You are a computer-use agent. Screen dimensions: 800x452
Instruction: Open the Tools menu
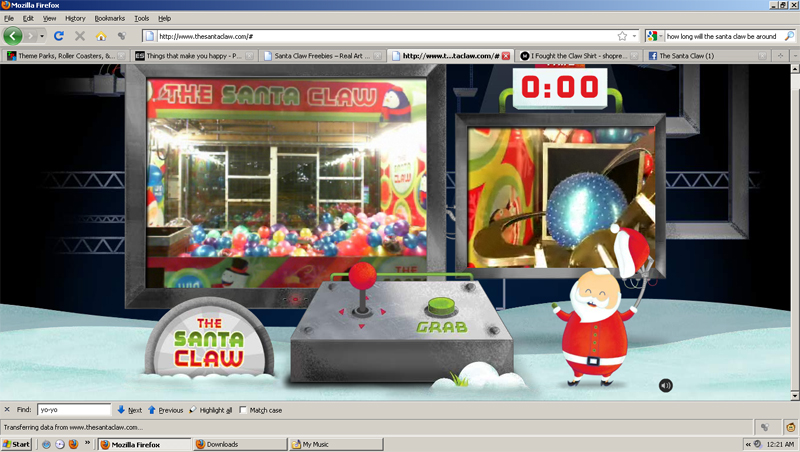142,18
